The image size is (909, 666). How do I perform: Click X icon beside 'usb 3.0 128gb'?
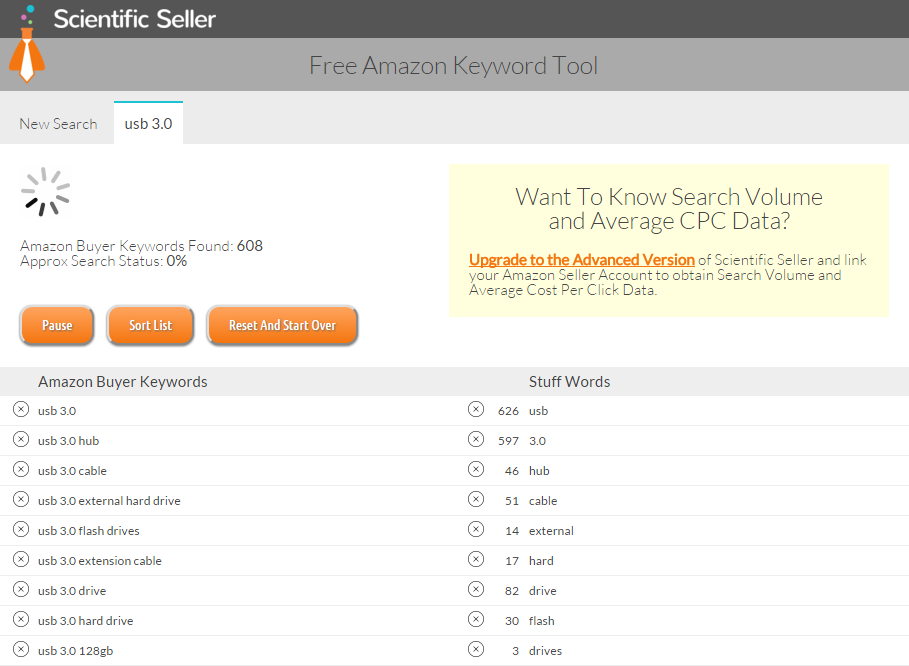(x=21, y=649)
